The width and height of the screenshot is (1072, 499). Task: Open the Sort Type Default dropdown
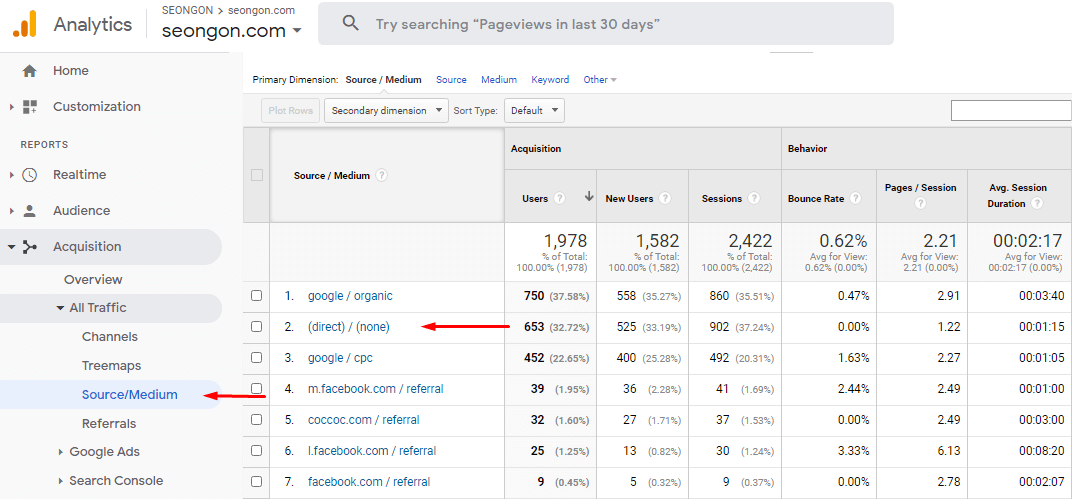tap(534, 111)
